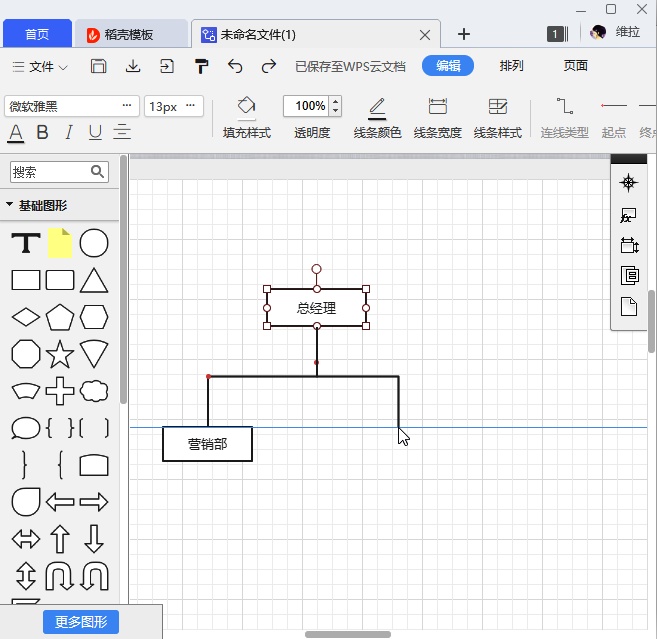Choose the line start point (起点) style
Viewport: 657px width, 639px height.
click(614, 118)
